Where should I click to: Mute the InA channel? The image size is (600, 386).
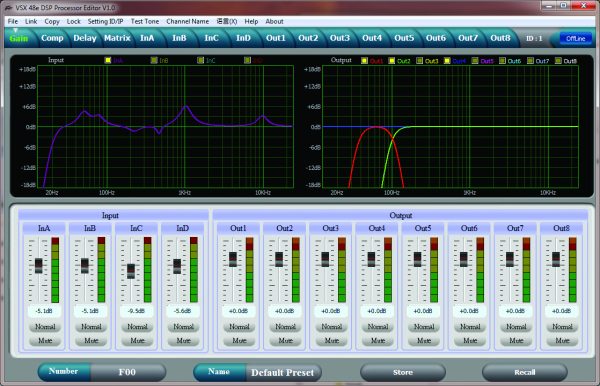[x=45, y=340]
